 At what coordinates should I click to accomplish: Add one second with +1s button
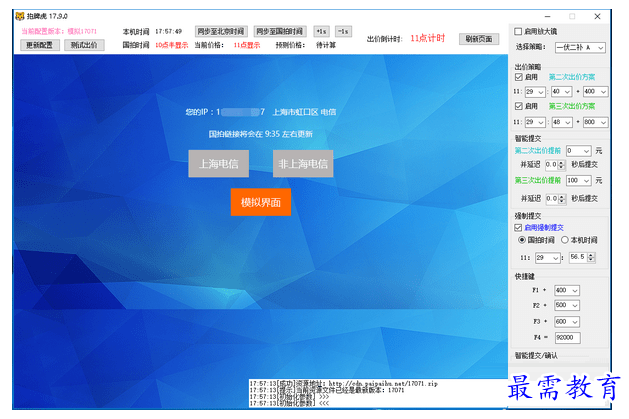point(321,31)
